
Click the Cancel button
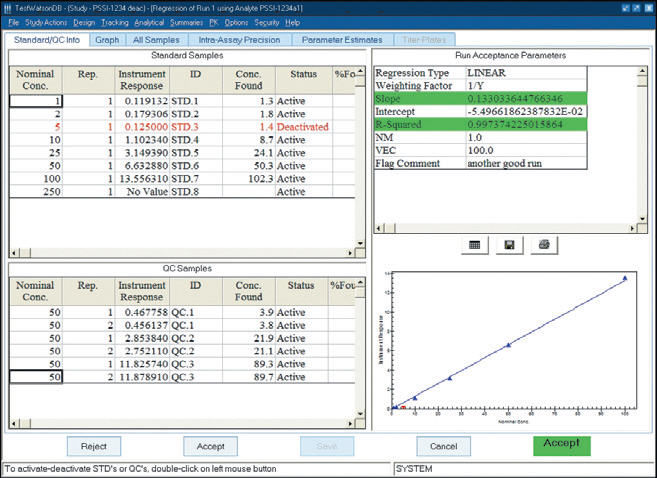point(443,445)
